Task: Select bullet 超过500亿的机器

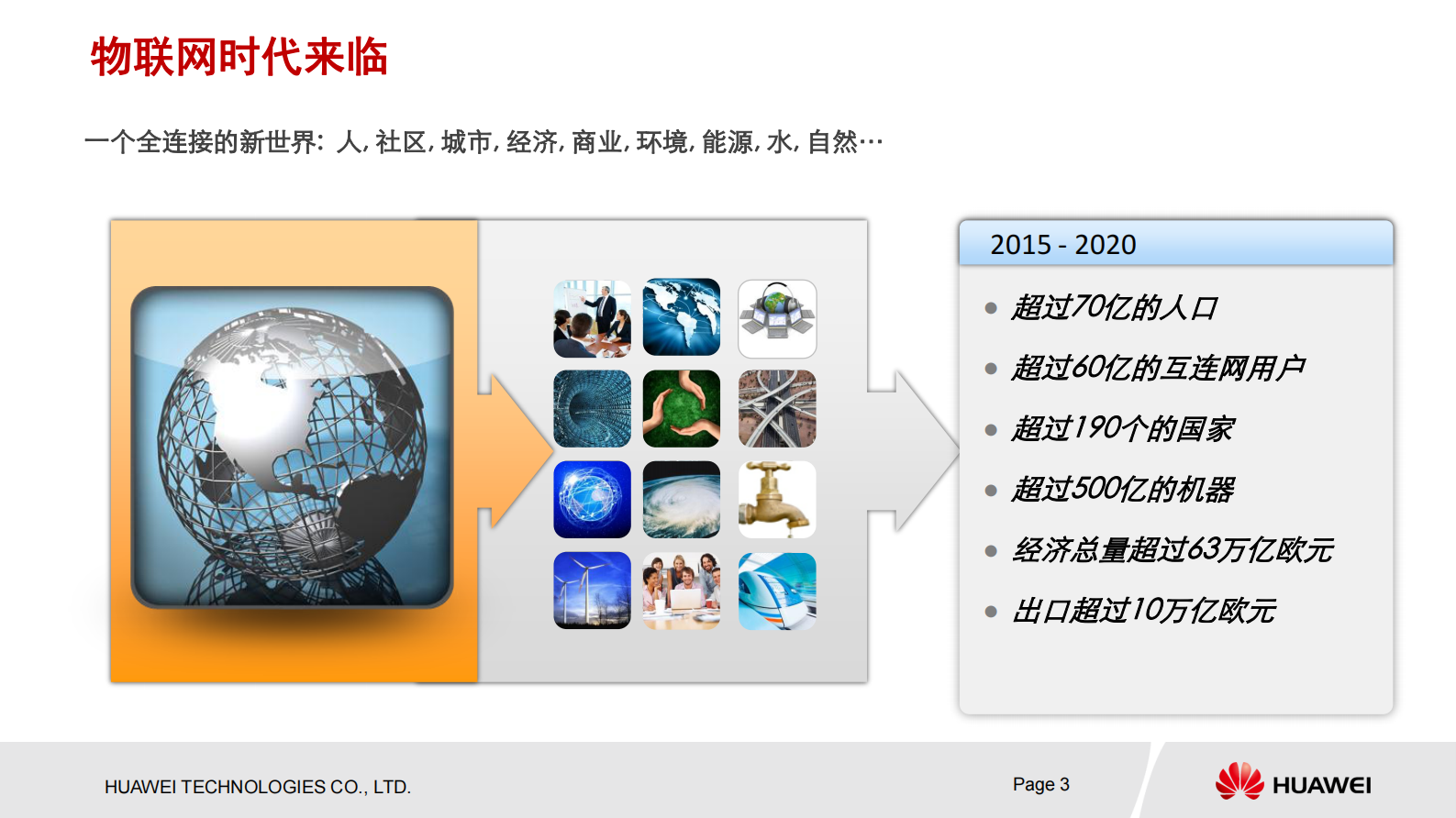Action: click(1123, 490)
